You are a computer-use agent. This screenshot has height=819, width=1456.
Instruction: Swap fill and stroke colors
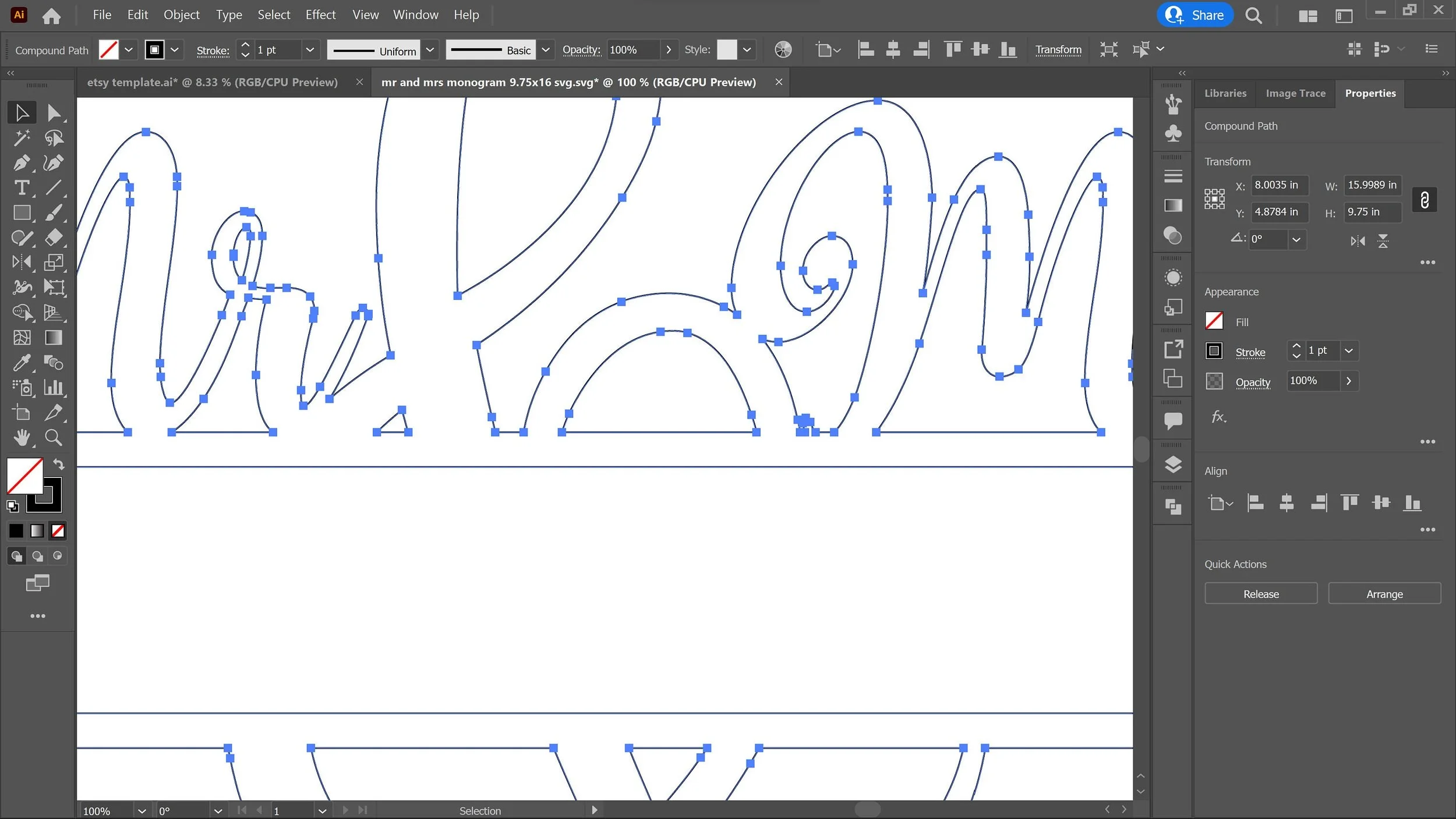click(x=59, y=464)
